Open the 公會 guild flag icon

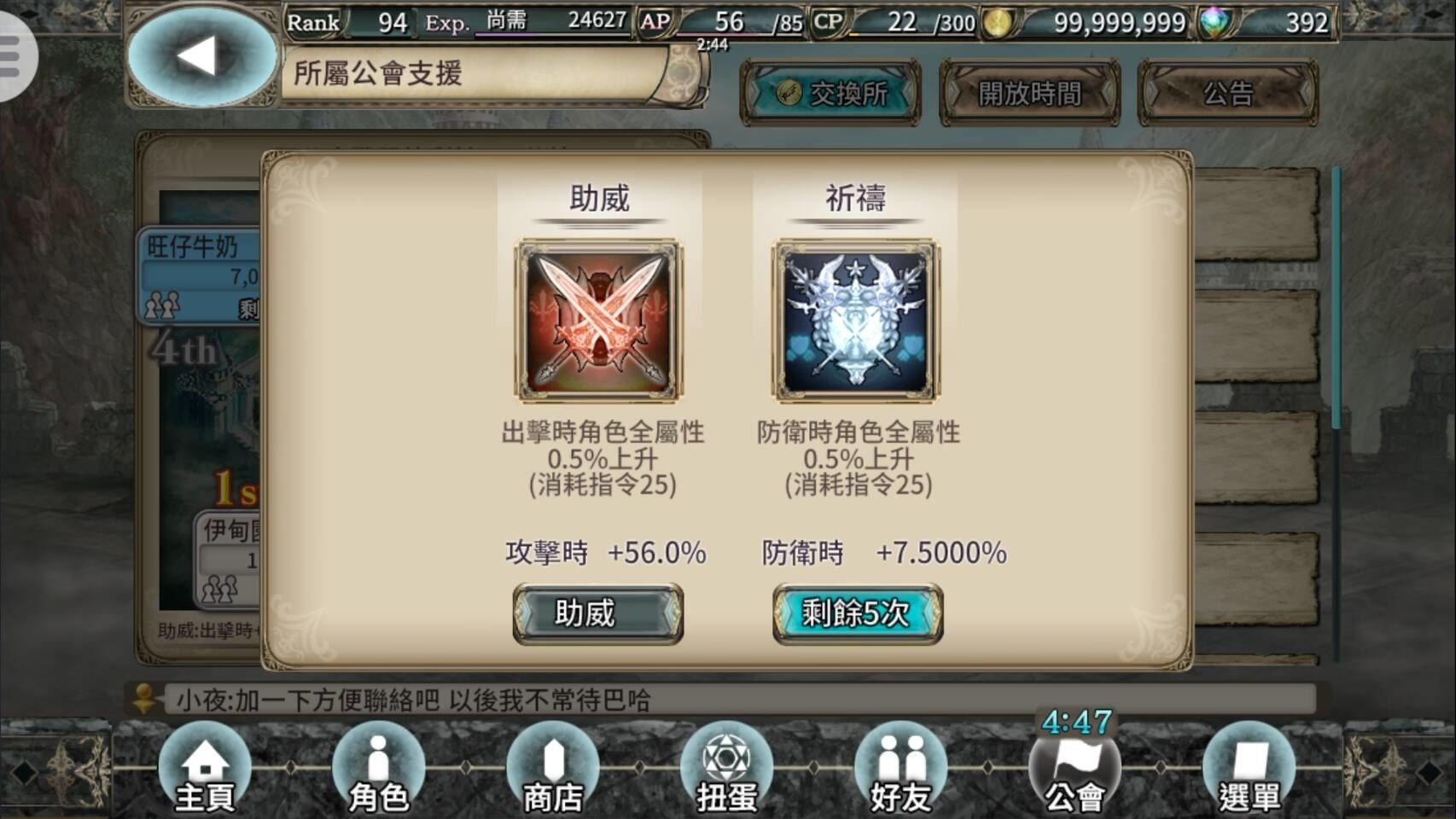click(x=1075, y=767)
